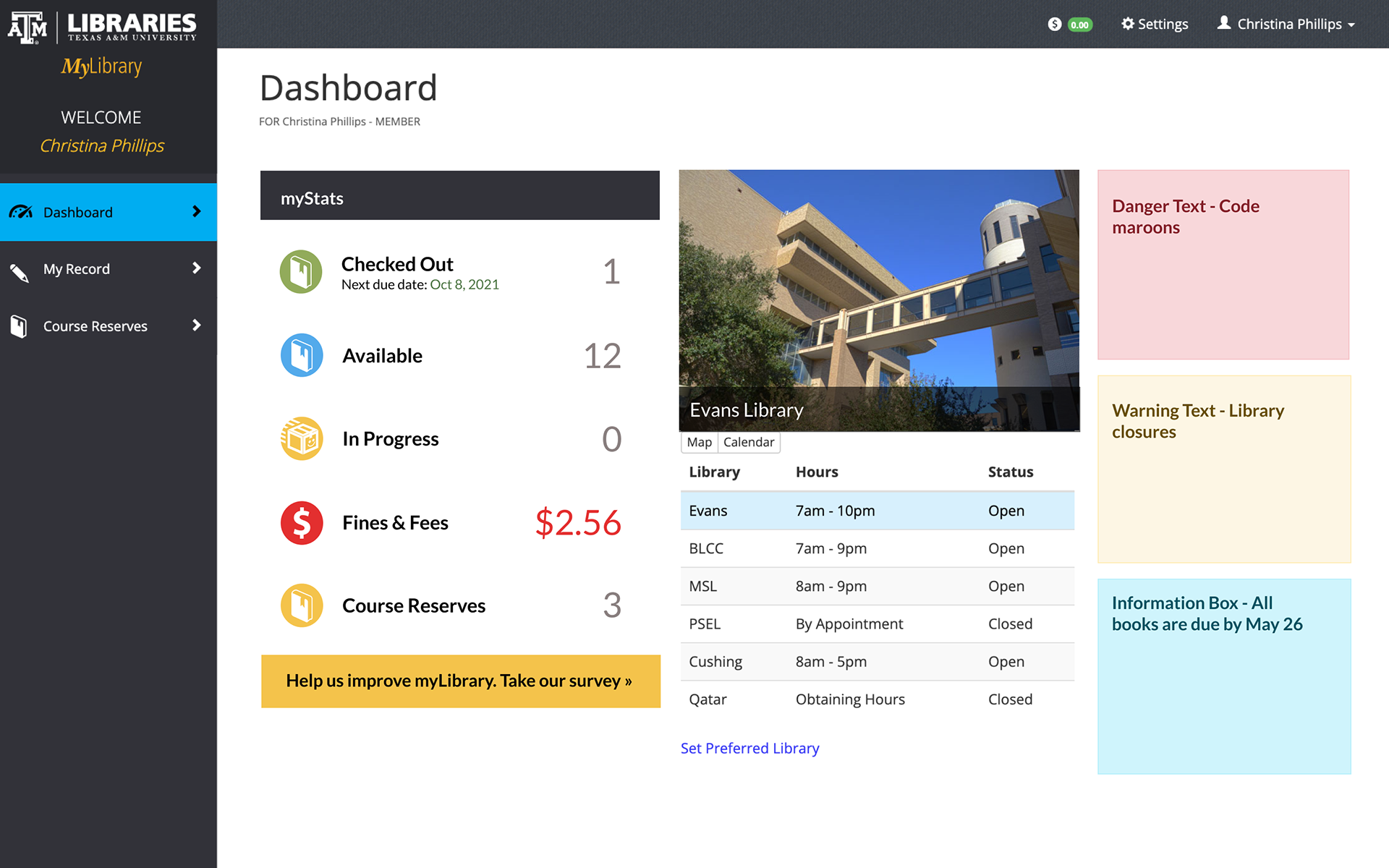Click the blue Available book icon
This screenshot has height=868, width=1389.
pos(302,355)
